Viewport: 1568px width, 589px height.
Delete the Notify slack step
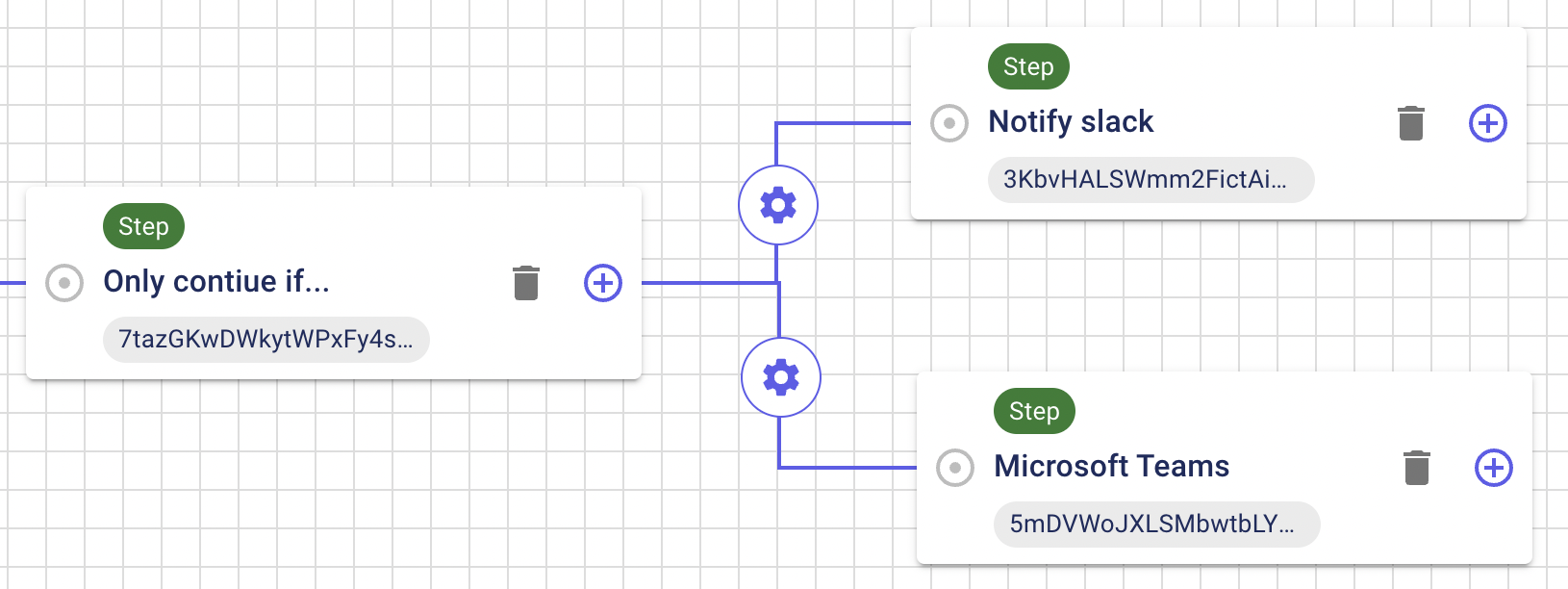(1410, 123)
